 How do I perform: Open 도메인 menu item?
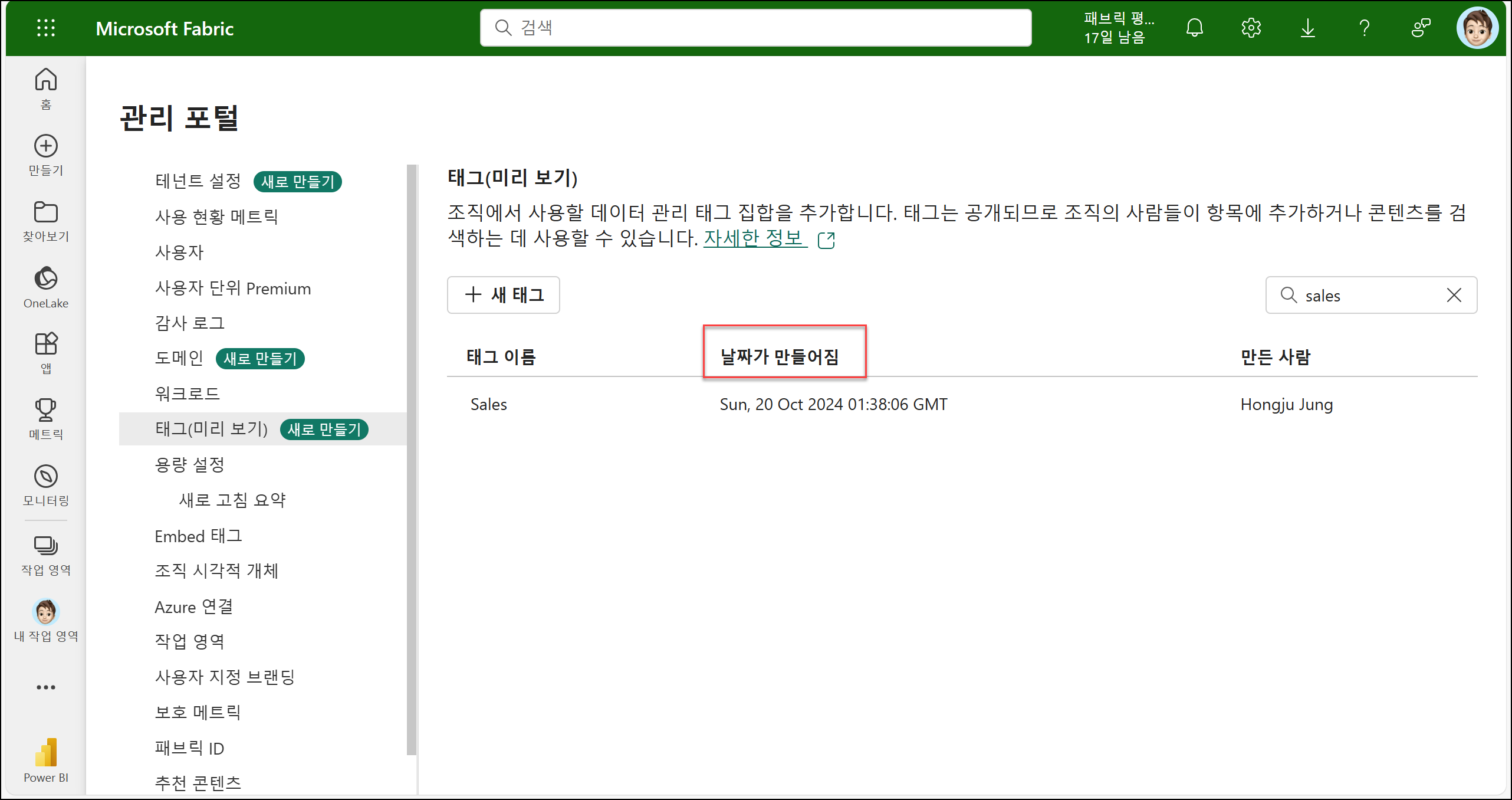pyautogui.click(x=179, y=358)
